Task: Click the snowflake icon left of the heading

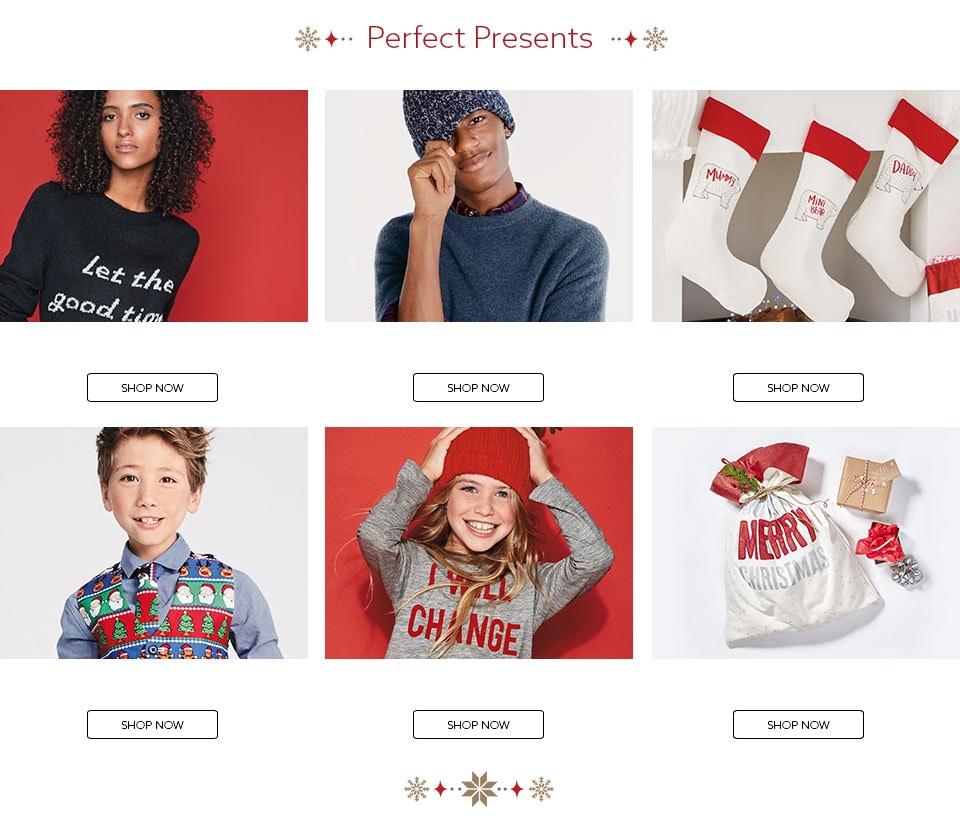Action: pos(307,39)
